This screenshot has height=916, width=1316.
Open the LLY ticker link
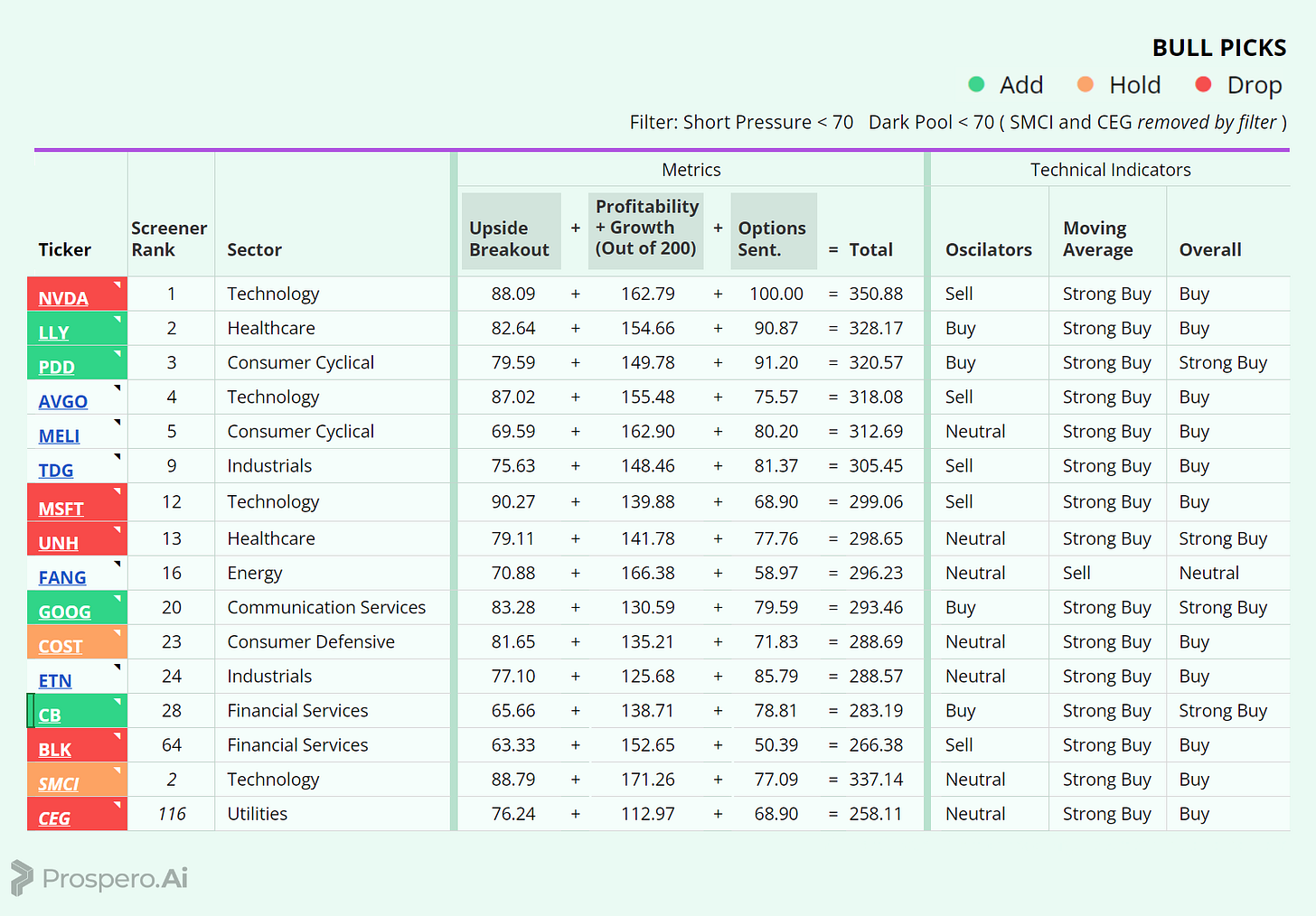(53, 332)
